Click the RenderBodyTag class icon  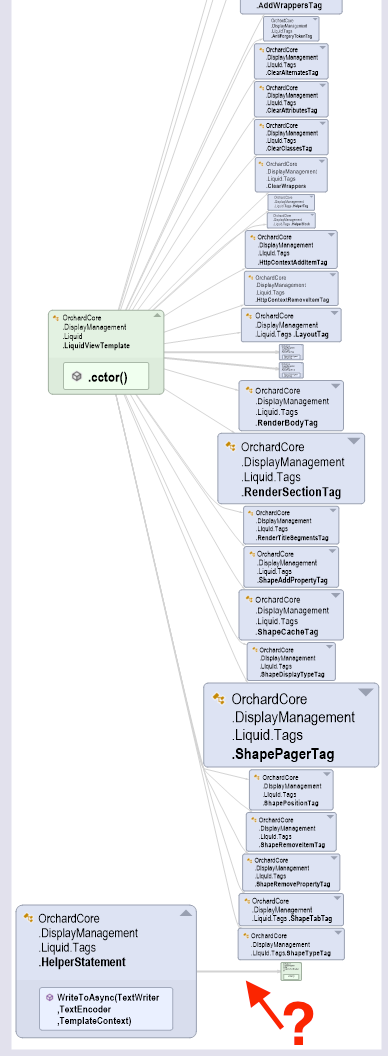[249, 391]
